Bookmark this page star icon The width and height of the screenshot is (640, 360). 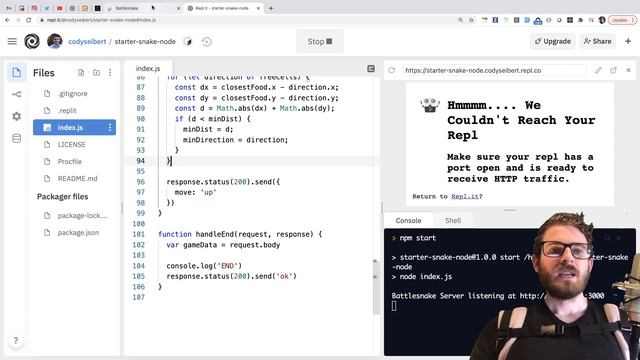[471, 20]
